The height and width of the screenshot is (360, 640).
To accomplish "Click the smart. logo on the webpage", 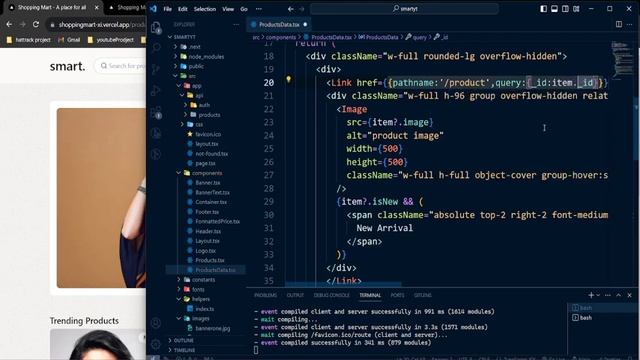I will [67, 66].
